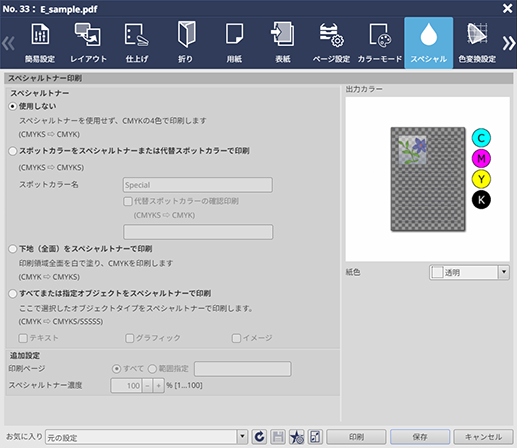The height and width of the screenshot is (448, 517).
Task: Click the reload favorites icon
Action: click(x=259, y=437)
